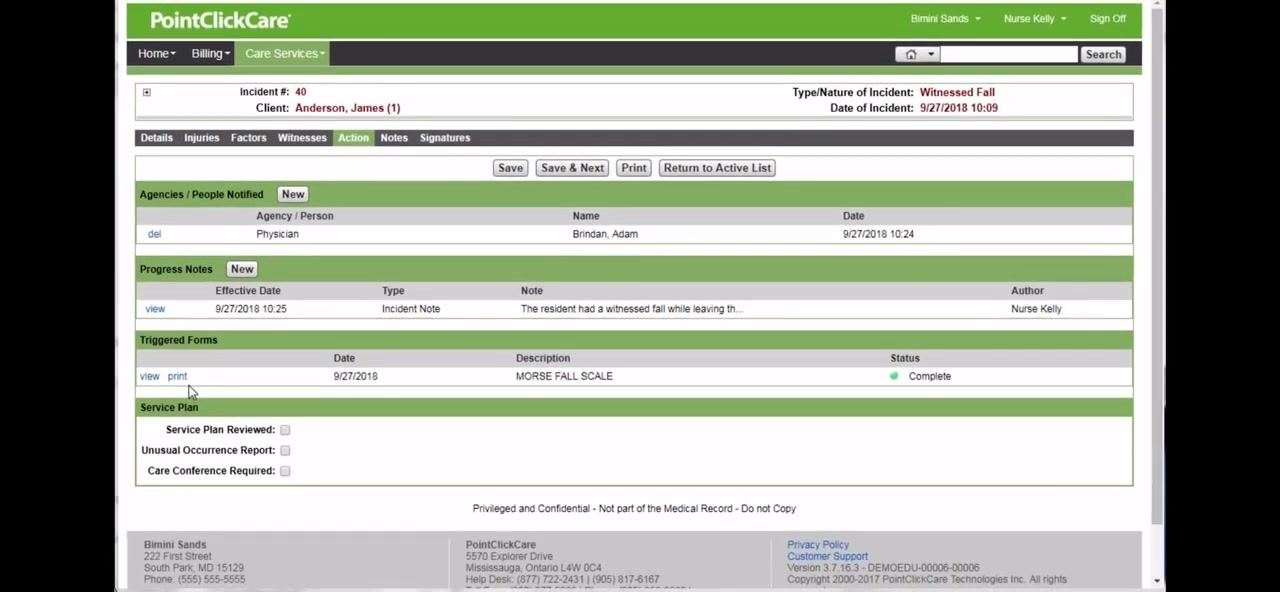Add new Agencies / People Notified entry
Image resolution: width=1280 pixels, height=592 pixels.
tap(293, 195)
